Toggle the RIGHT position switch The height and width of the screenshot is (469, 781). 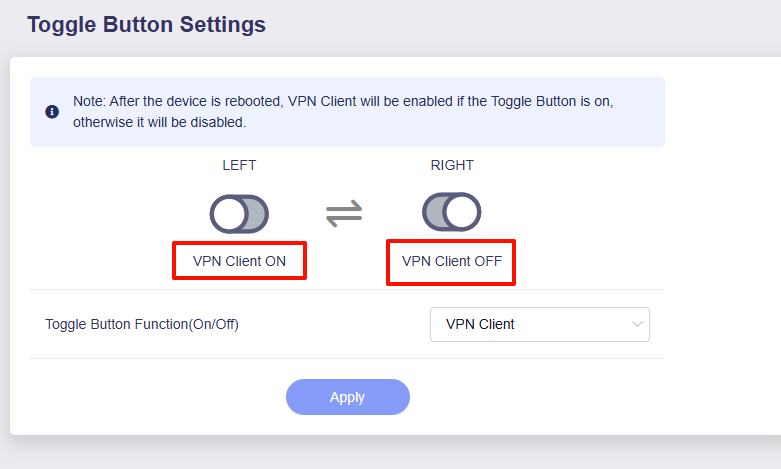(452, 213)
